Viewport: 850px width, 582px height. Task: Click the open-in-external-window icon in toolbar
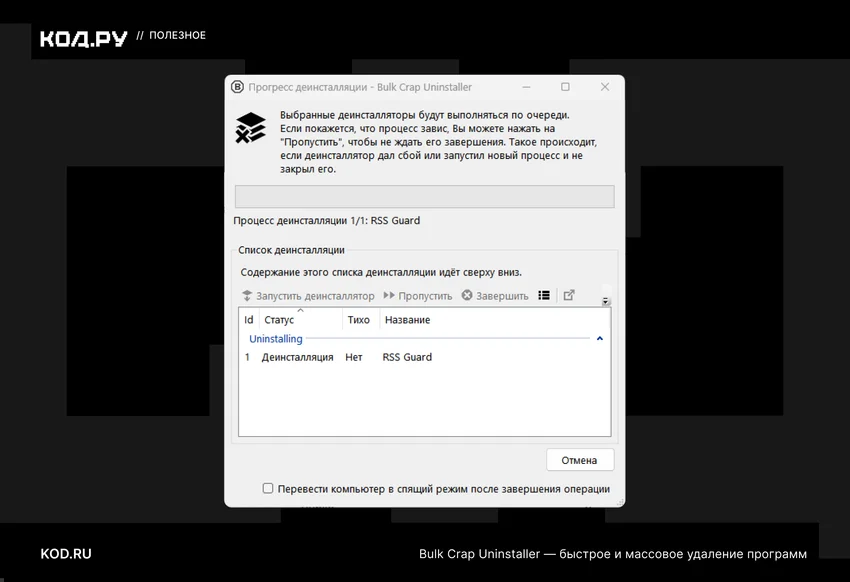[x=569, y=295]
